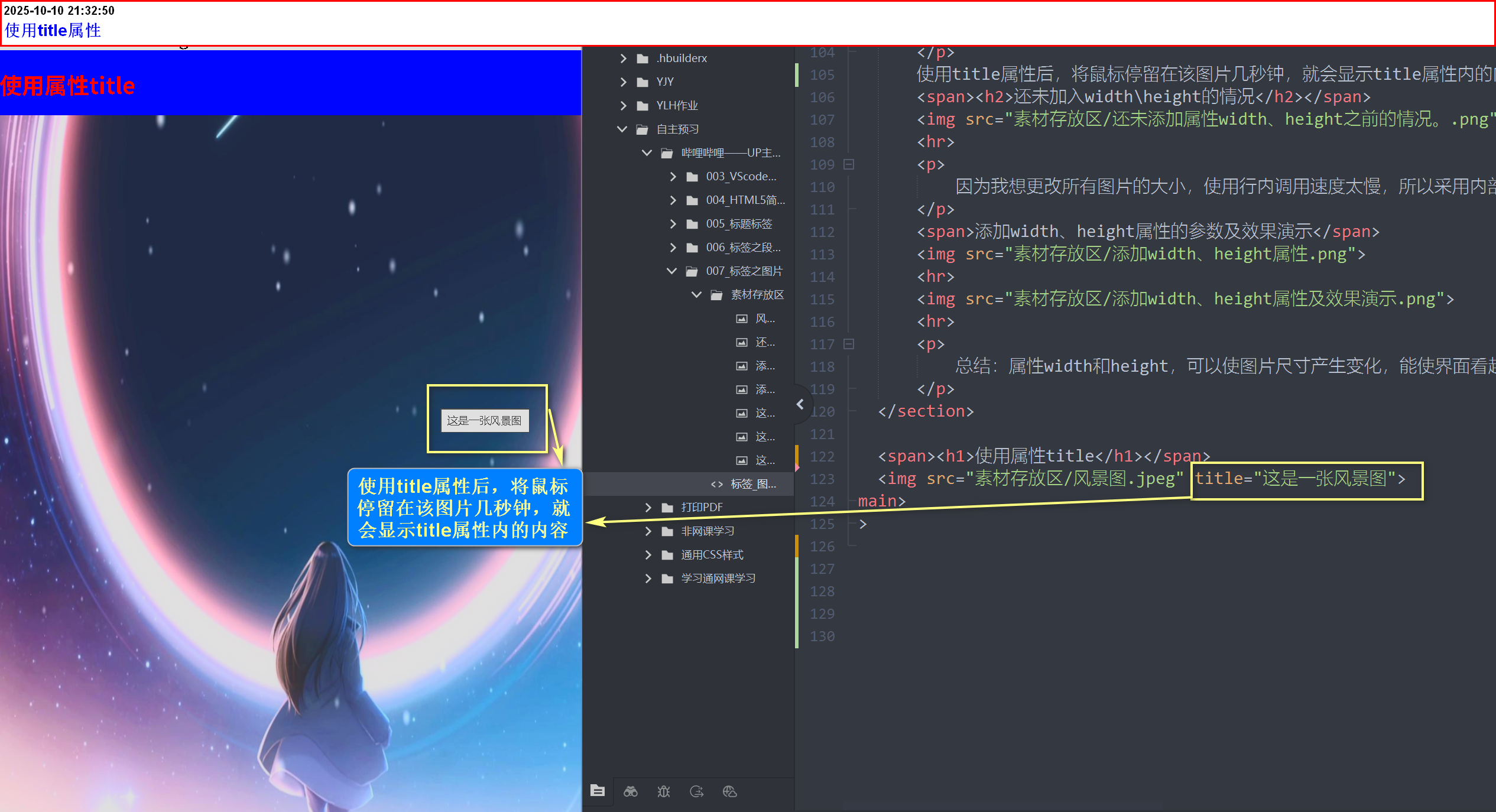
Task: Toggle fold marker on line 117
Action: pos(849,344)
